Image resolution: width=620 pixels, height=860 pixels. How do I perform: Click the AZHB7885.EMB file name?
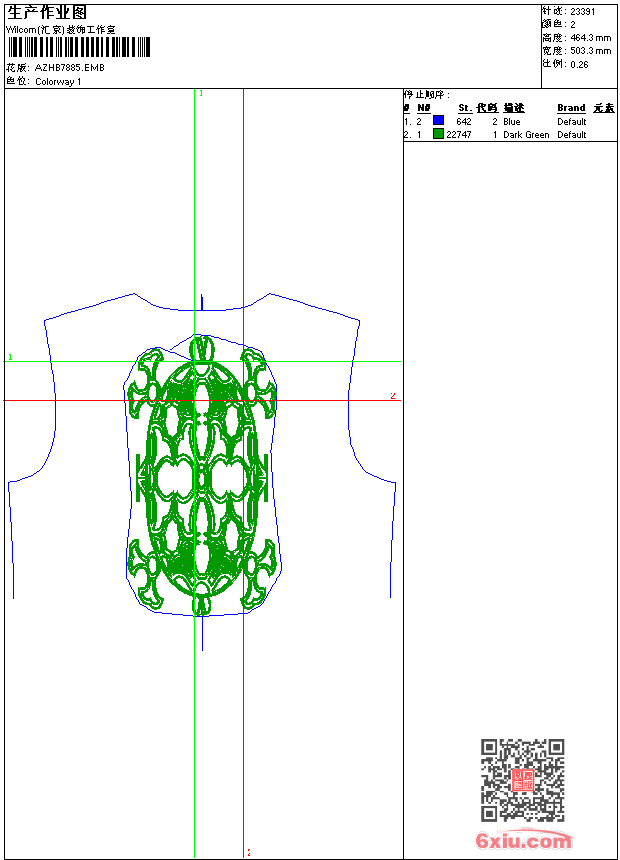click(69, 68)
